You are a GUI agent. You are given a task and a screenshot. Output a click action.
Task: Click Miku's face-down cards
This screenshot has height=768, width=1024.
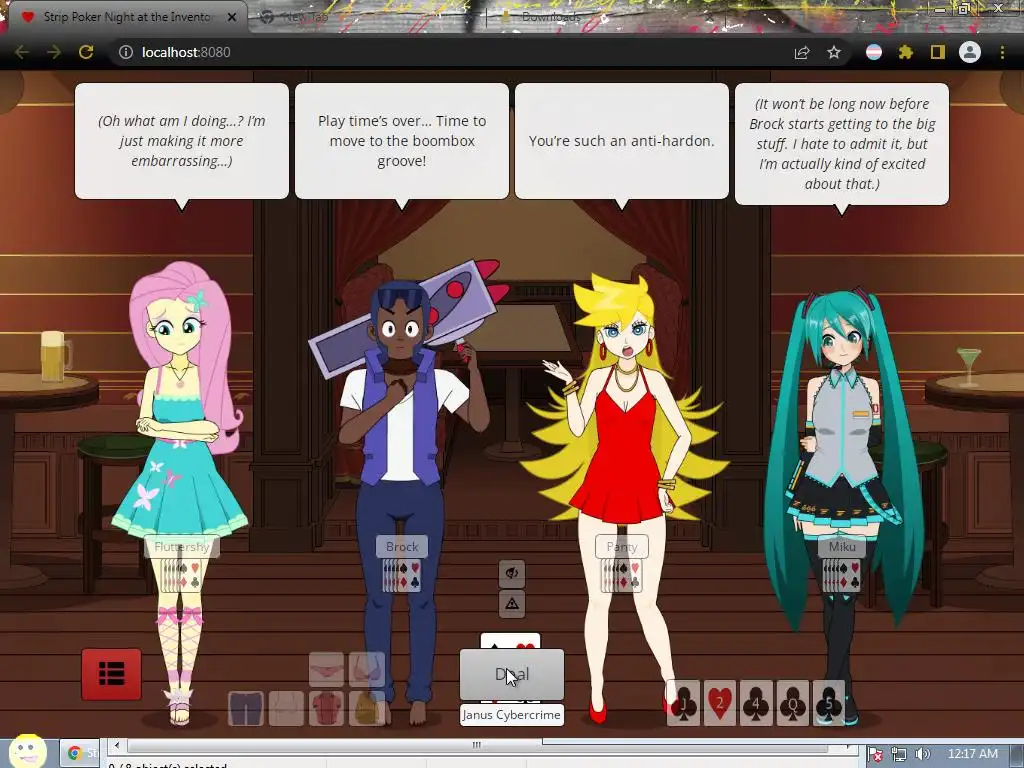tap(842, 575)
